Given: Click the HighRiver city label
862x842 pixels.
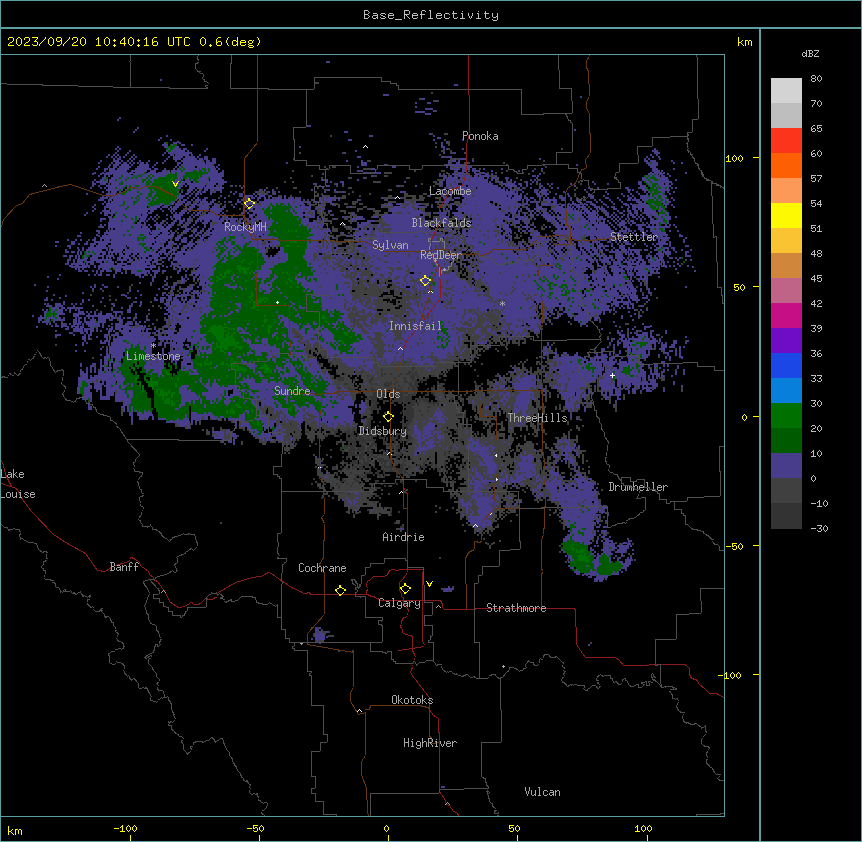Looking at the screenshot, I should point(430,743).
